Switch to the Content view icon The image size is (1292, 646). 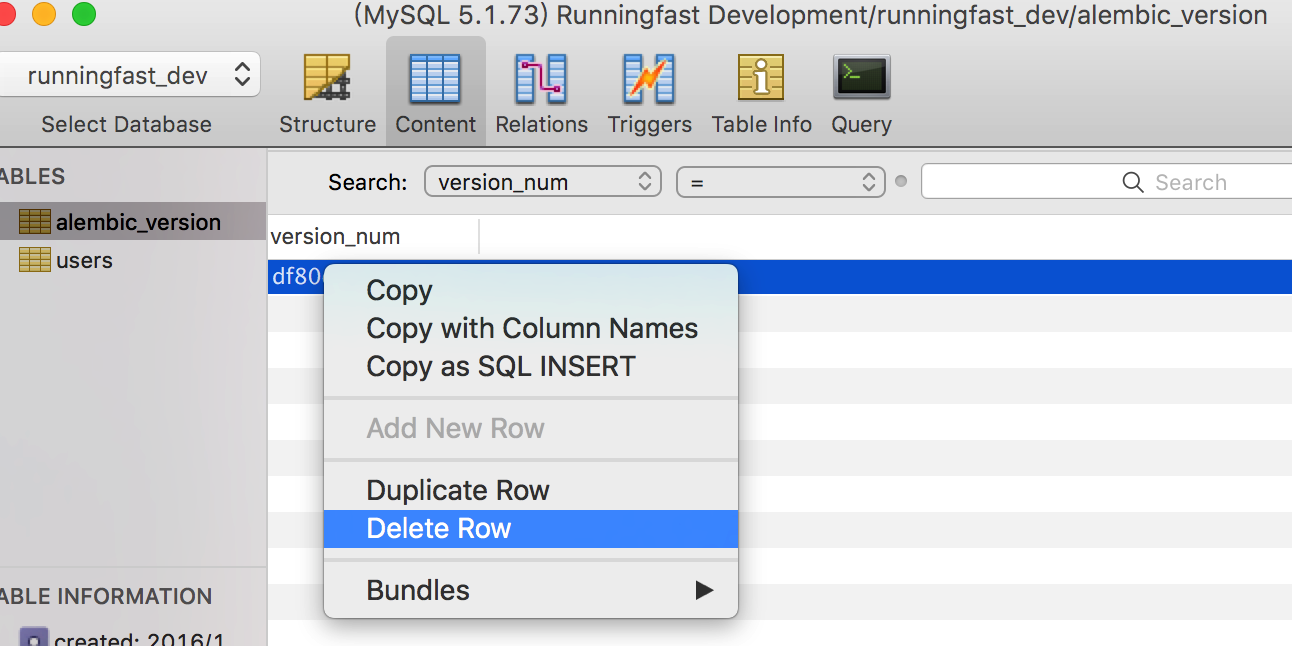[x=435, y=80]
